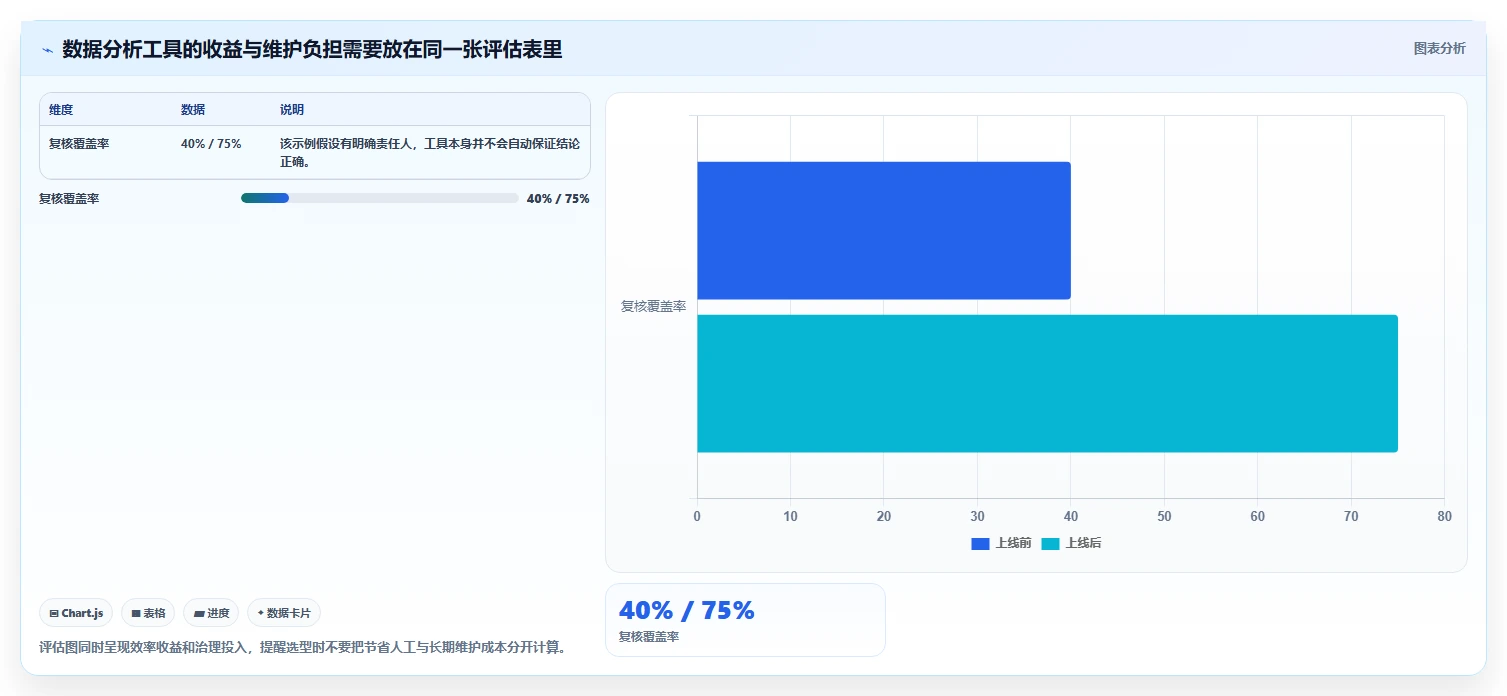The height and width of the screenshot is (696, 1507).
Task: Click the 复核覆盖率 caption in data card
Action: (x=648, y=637)
